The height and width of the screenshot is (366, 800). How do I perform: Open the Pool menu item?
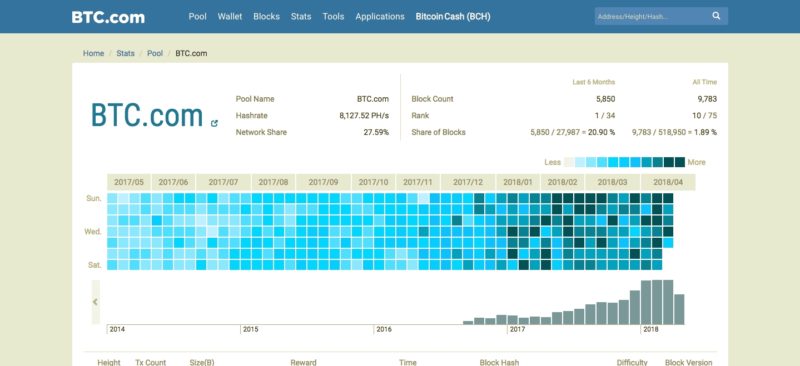197,16
